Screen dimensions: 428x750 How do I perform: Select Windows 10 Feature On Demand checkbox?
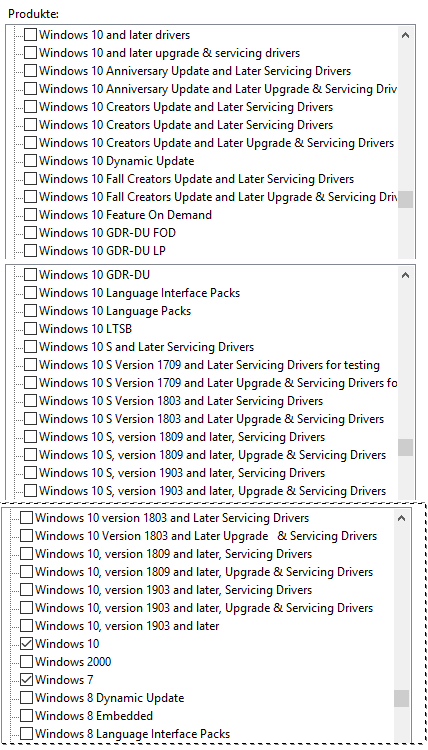30,215
